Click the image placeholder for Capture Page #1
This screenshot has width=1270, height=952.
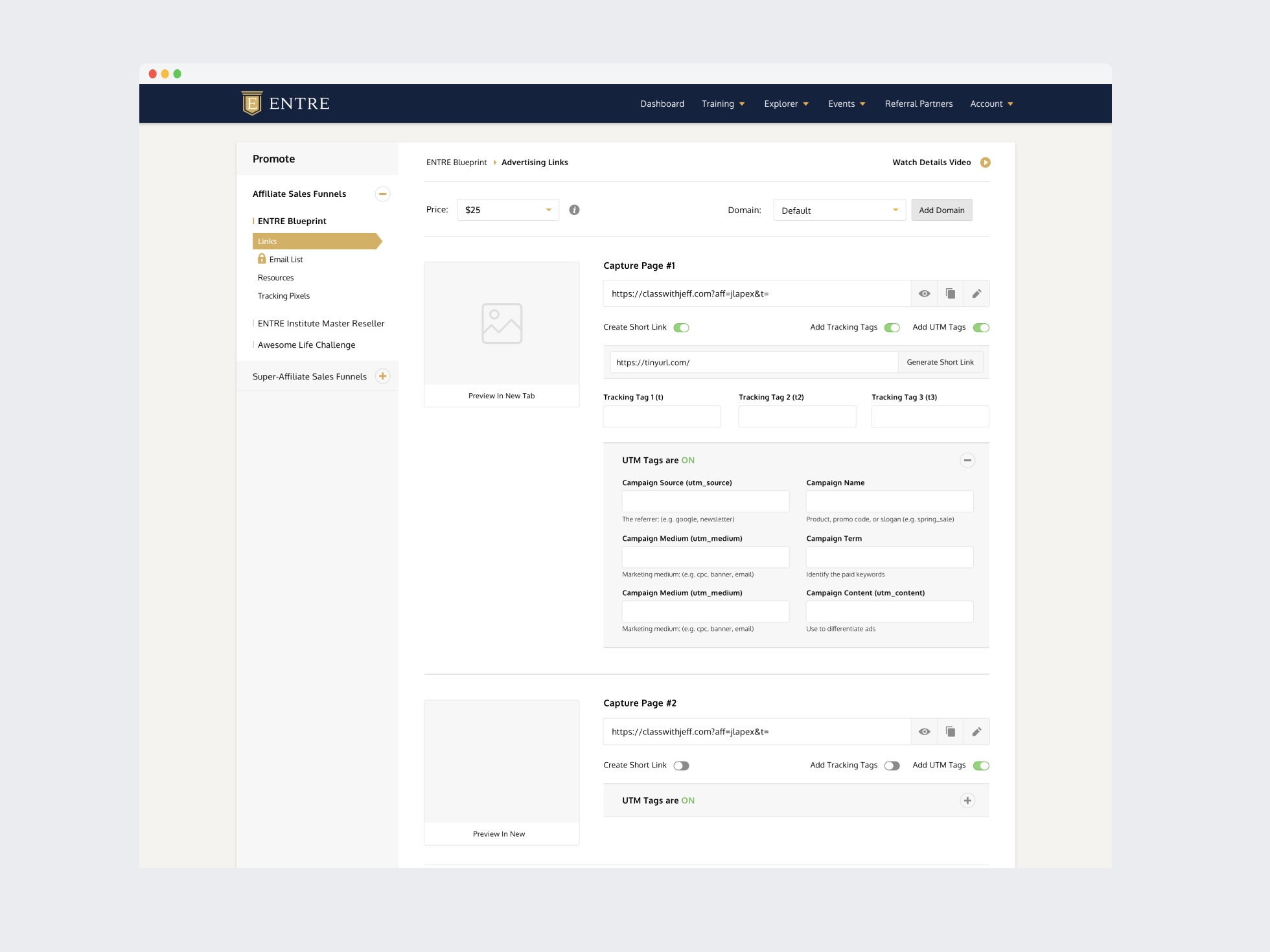pos(502,323)
